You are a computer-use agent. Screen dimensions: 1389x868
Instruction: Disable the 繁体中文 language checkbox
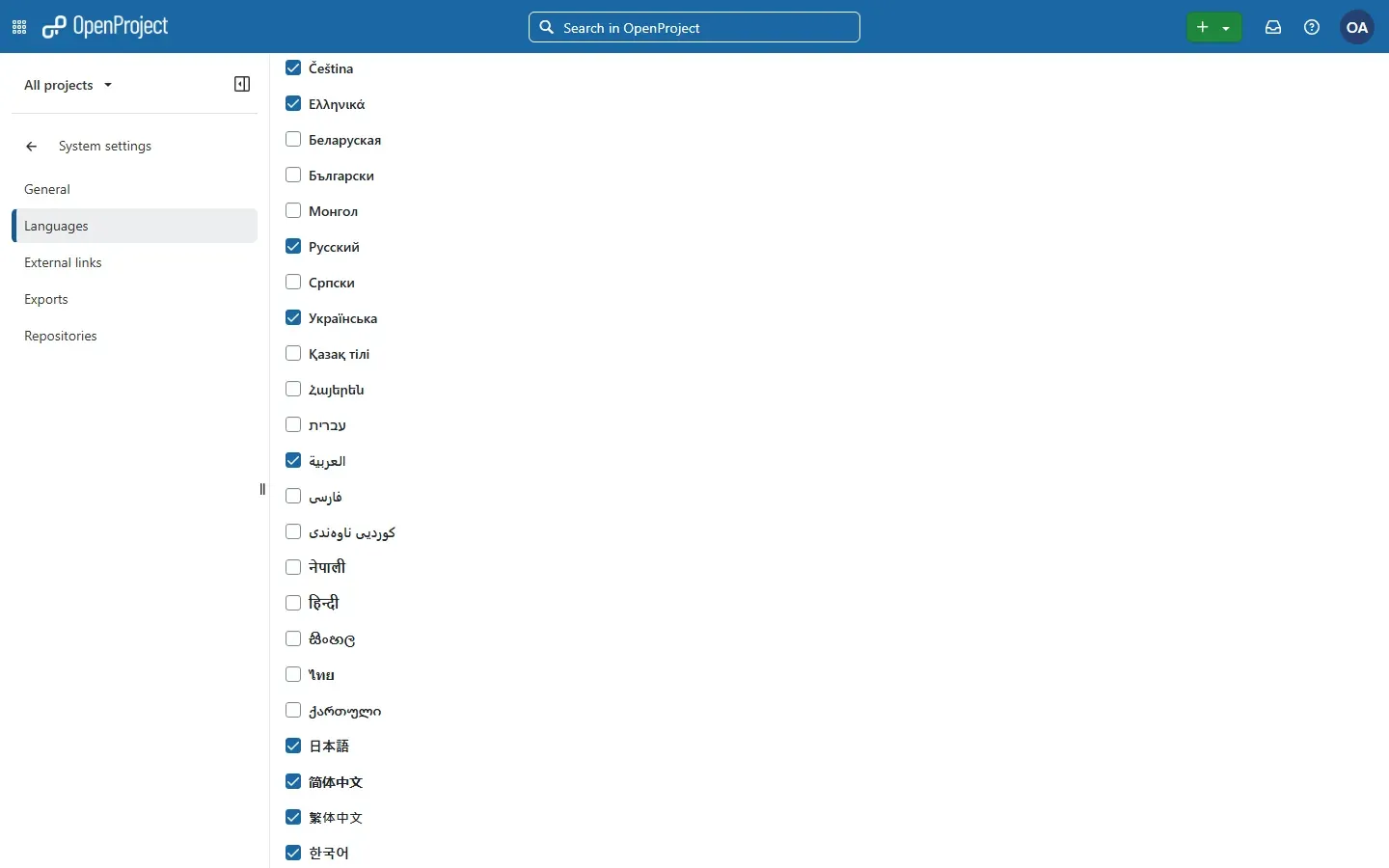293,817
